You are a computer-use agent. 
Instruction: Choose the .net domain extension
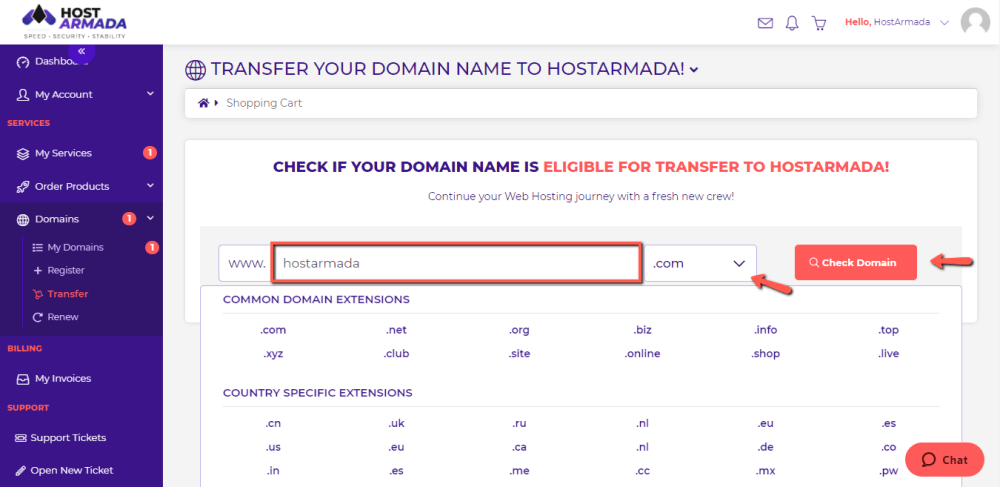click(396, 330)
